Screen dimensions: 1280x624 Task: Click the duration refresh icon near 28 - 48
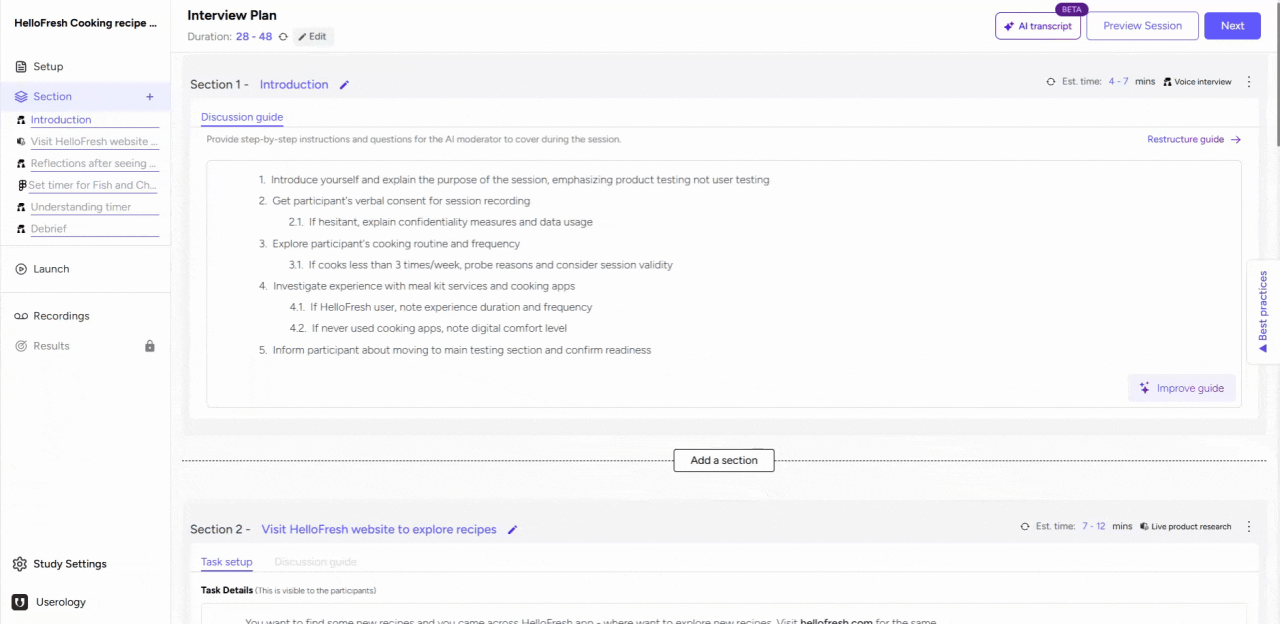[x=283, y=36]
